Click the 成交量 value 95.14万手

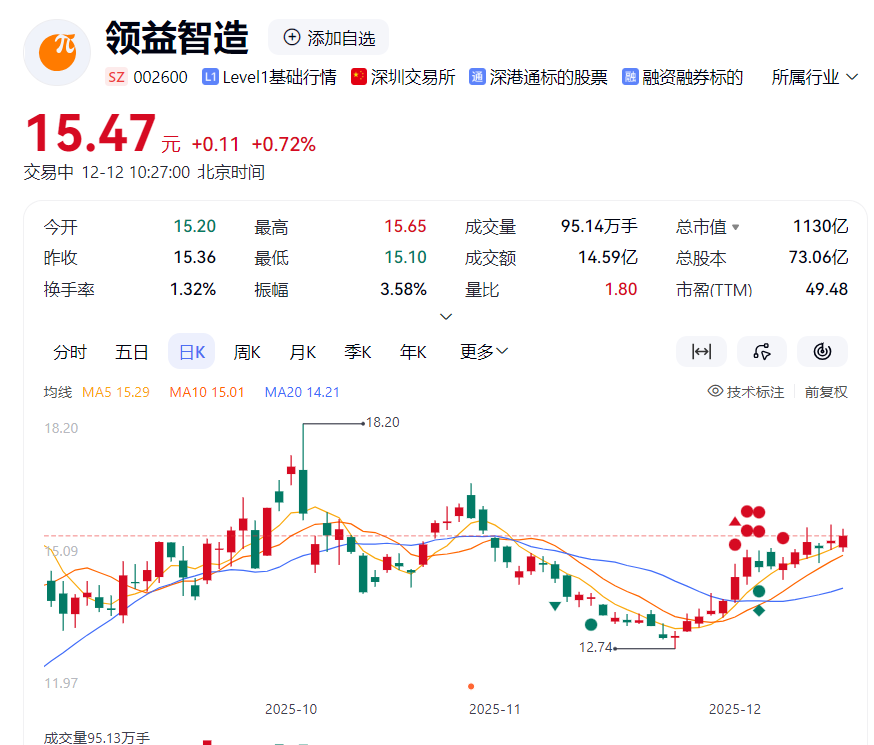pos(599,226)
